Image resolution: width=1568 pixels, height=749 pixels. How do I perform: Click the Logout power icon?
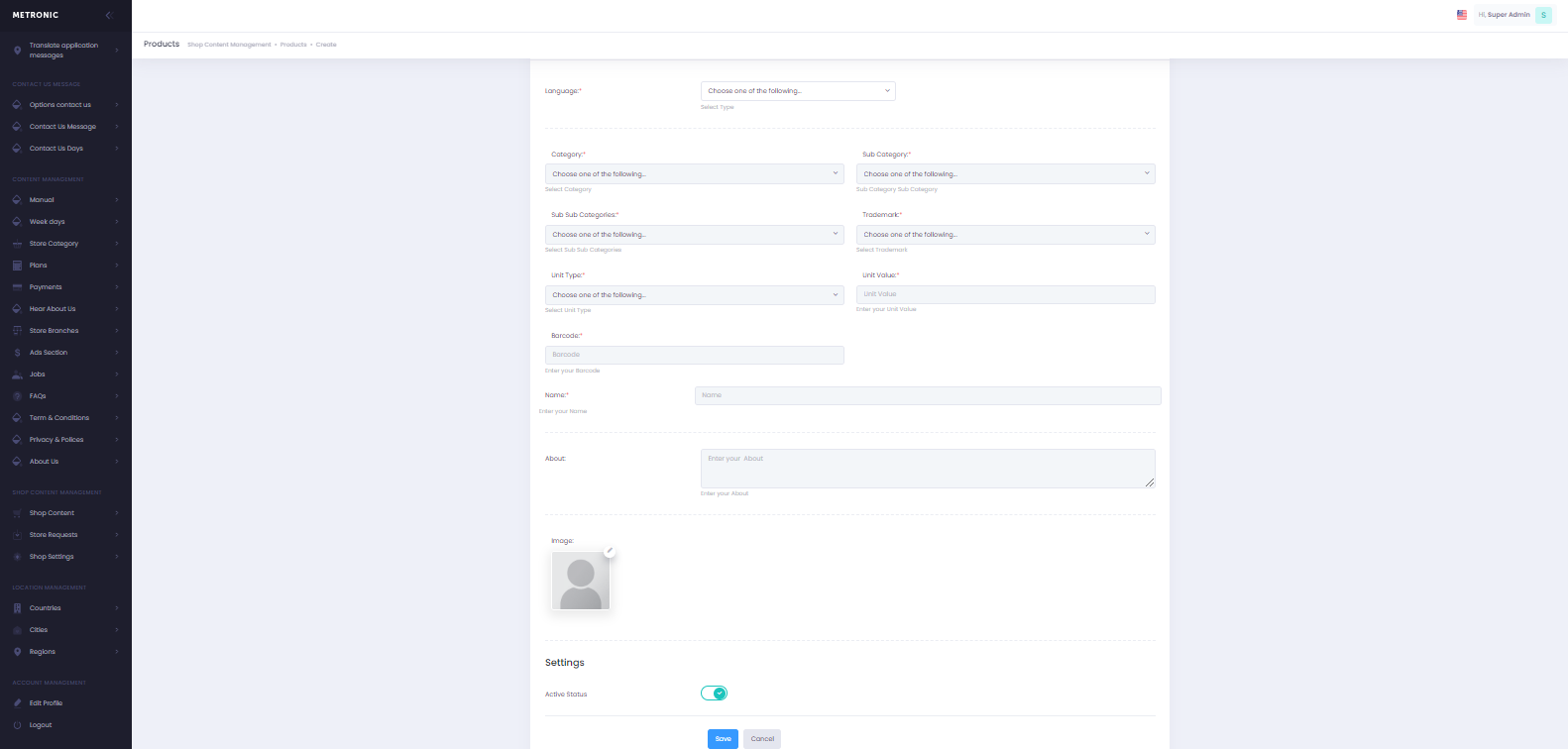point(17,725)
